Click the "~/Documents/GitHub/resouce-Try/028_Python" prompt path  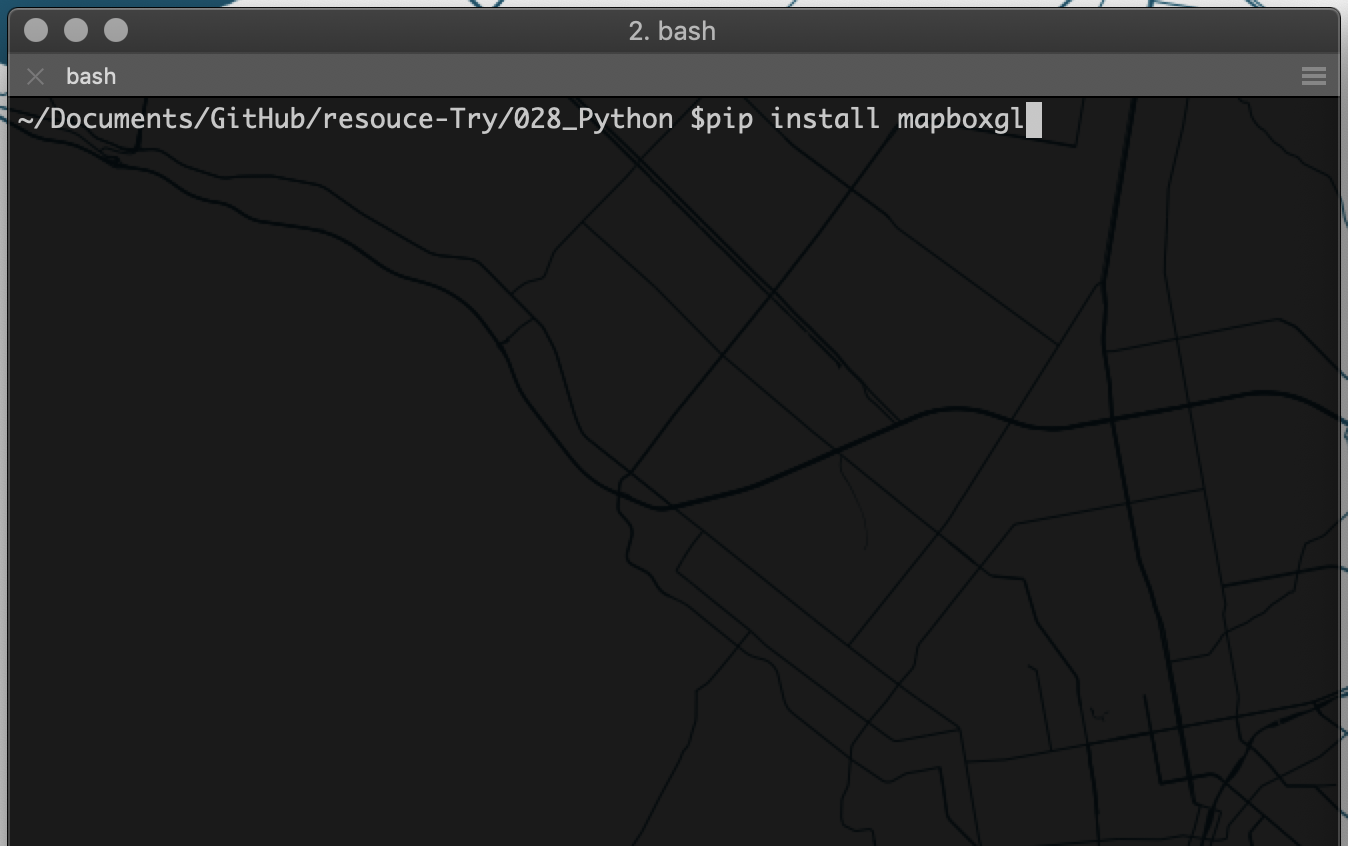(x=345, y=119)
